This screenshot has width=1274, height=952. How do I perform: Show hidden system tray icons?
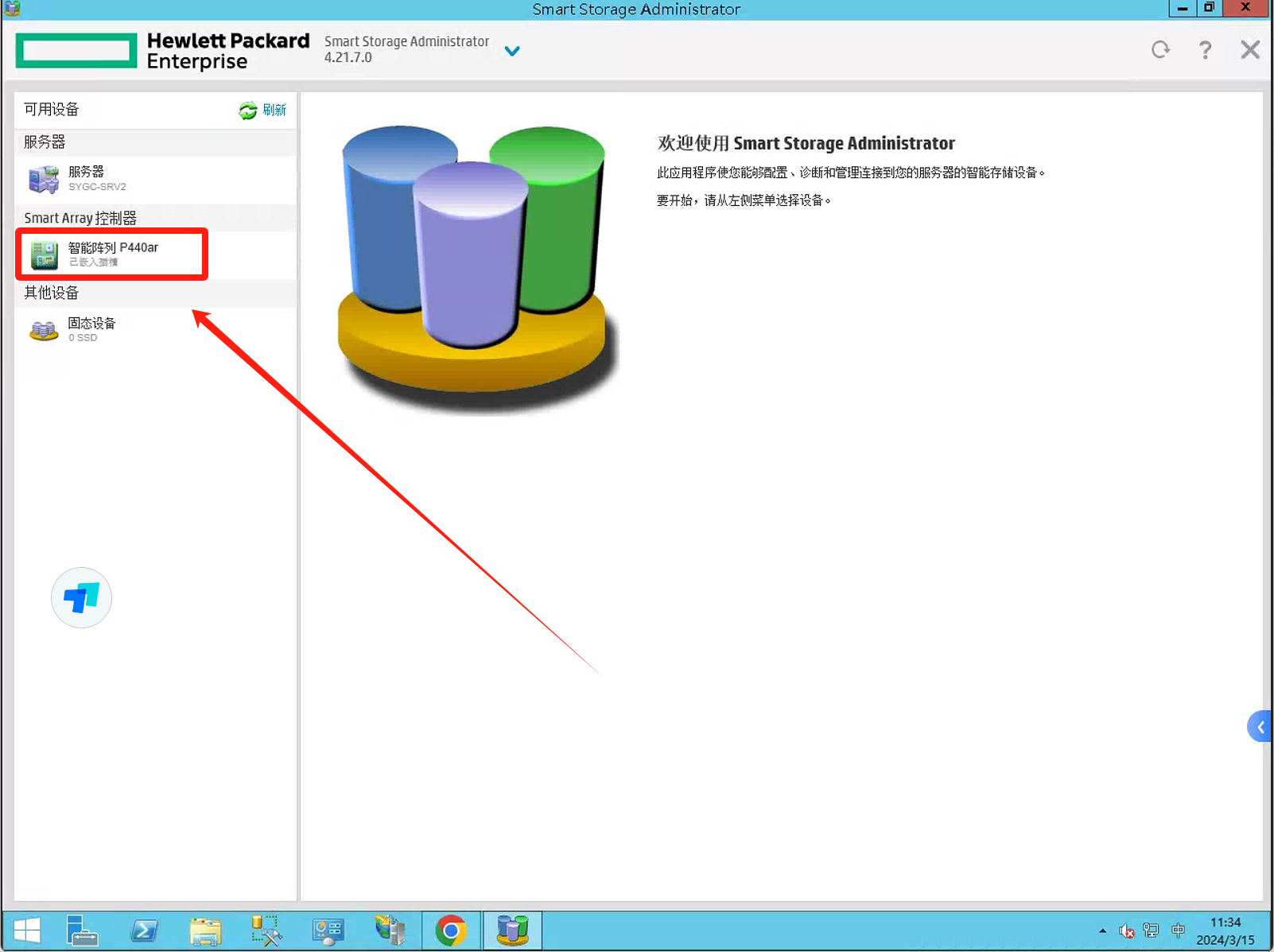tap(1102, 931)
